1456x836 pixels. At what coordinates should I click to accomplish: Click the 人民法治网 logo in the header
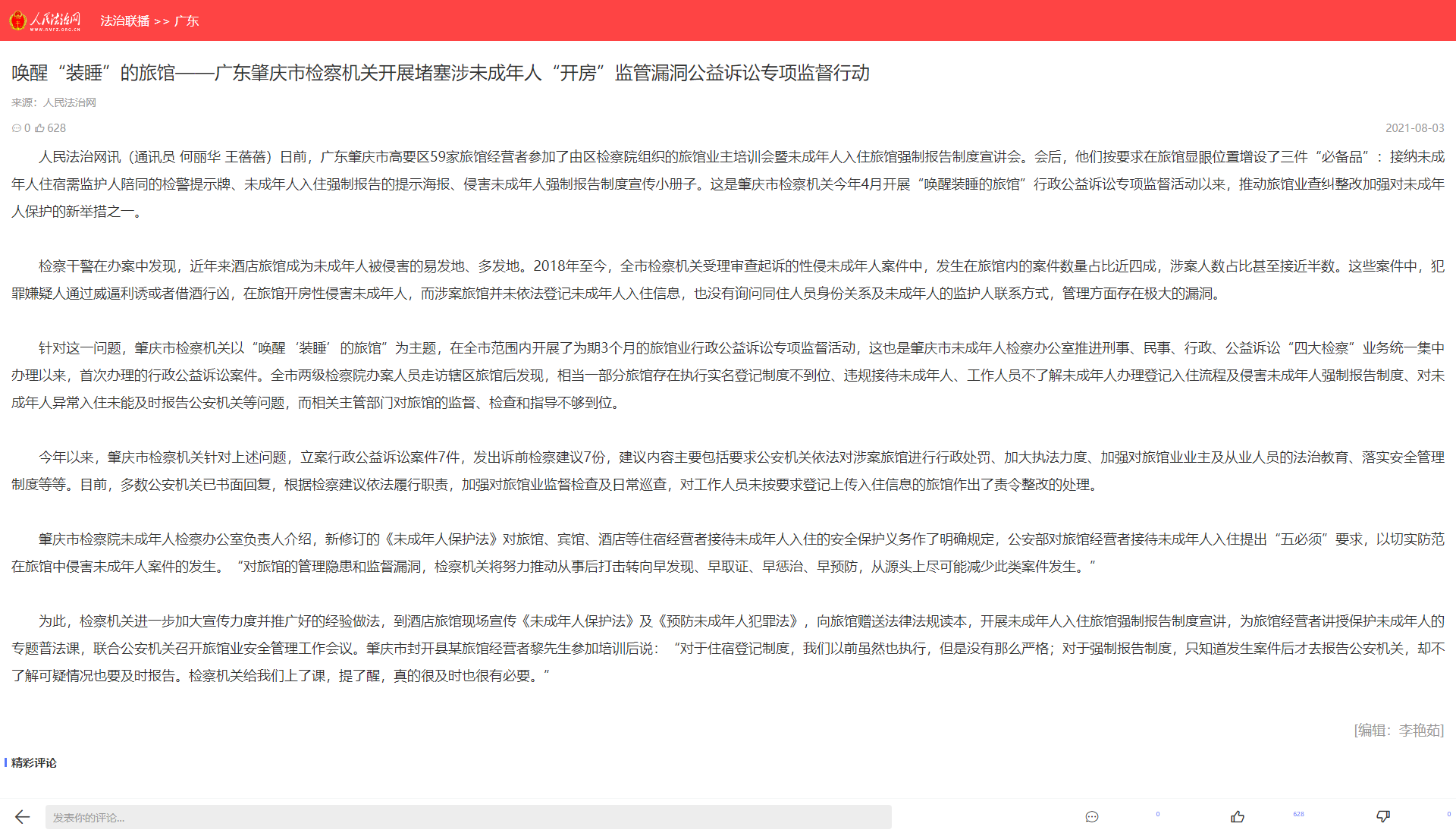45,20
